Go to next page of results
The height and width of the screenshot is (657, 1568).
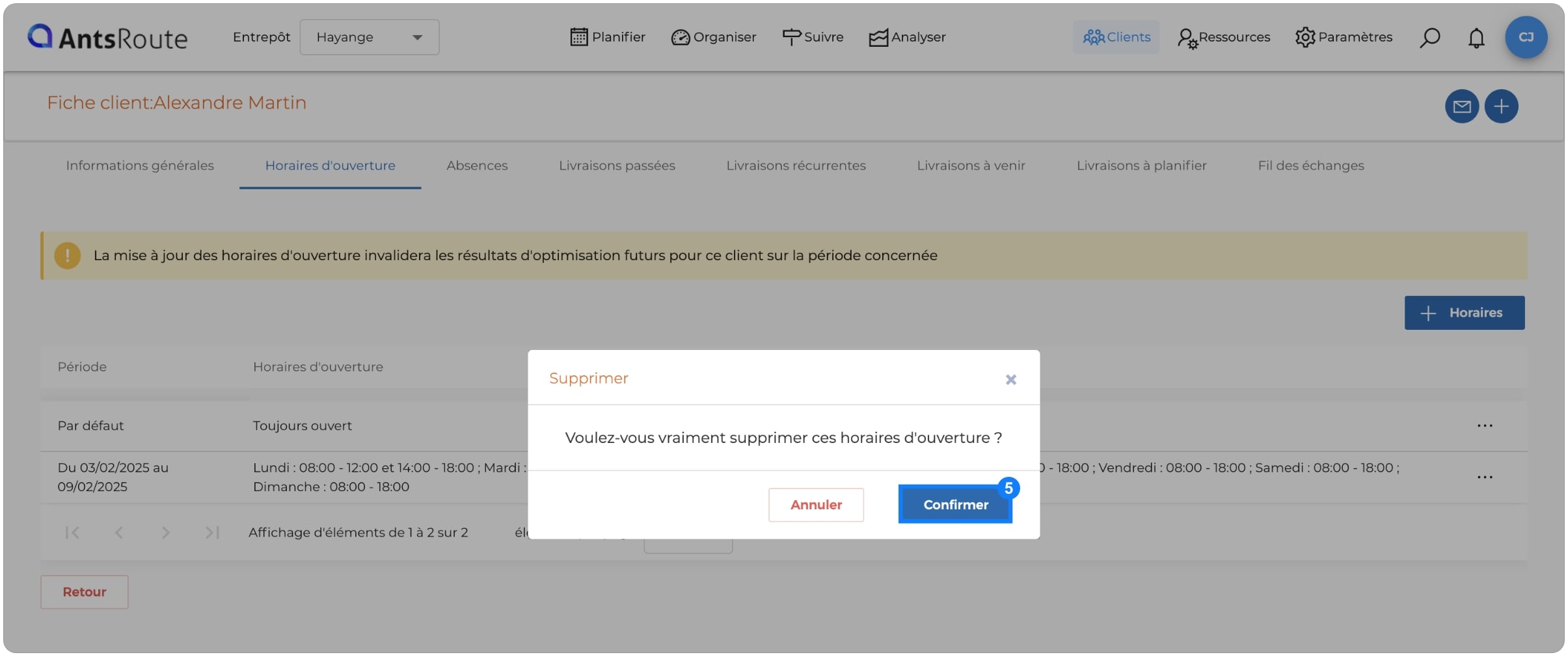(x=166, y=533)
